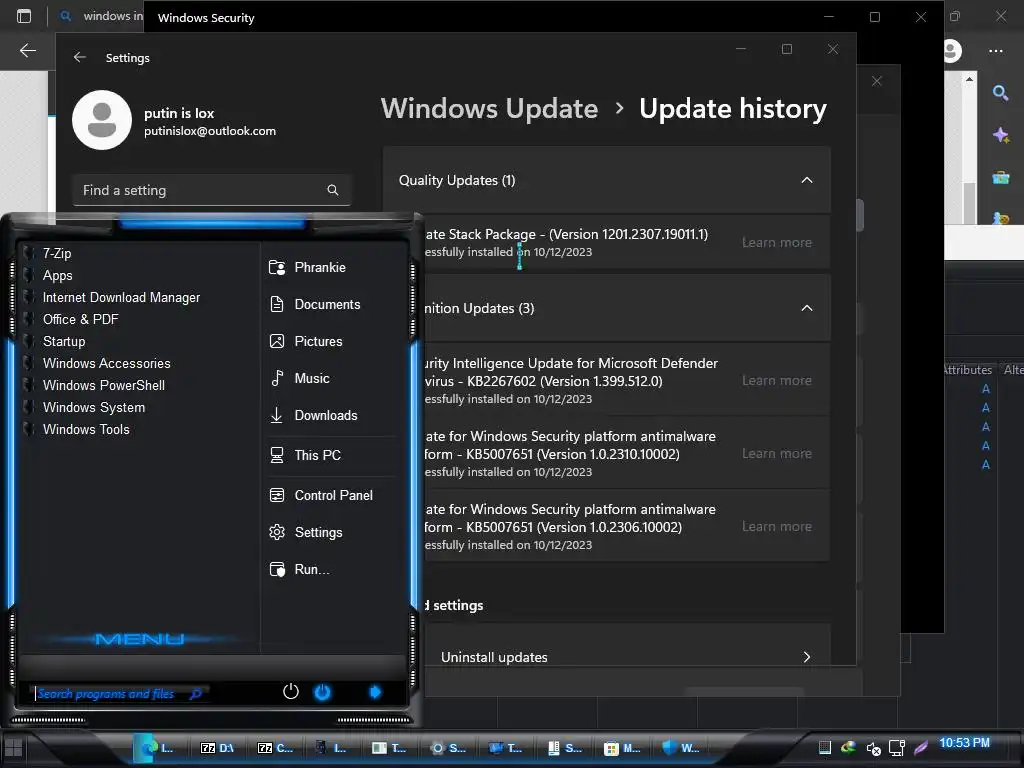This screenshot has height=768, width=1024.
Task: Open Microsoft Store taskbar button
Action: pyautogui.click(x=621, y=748)
